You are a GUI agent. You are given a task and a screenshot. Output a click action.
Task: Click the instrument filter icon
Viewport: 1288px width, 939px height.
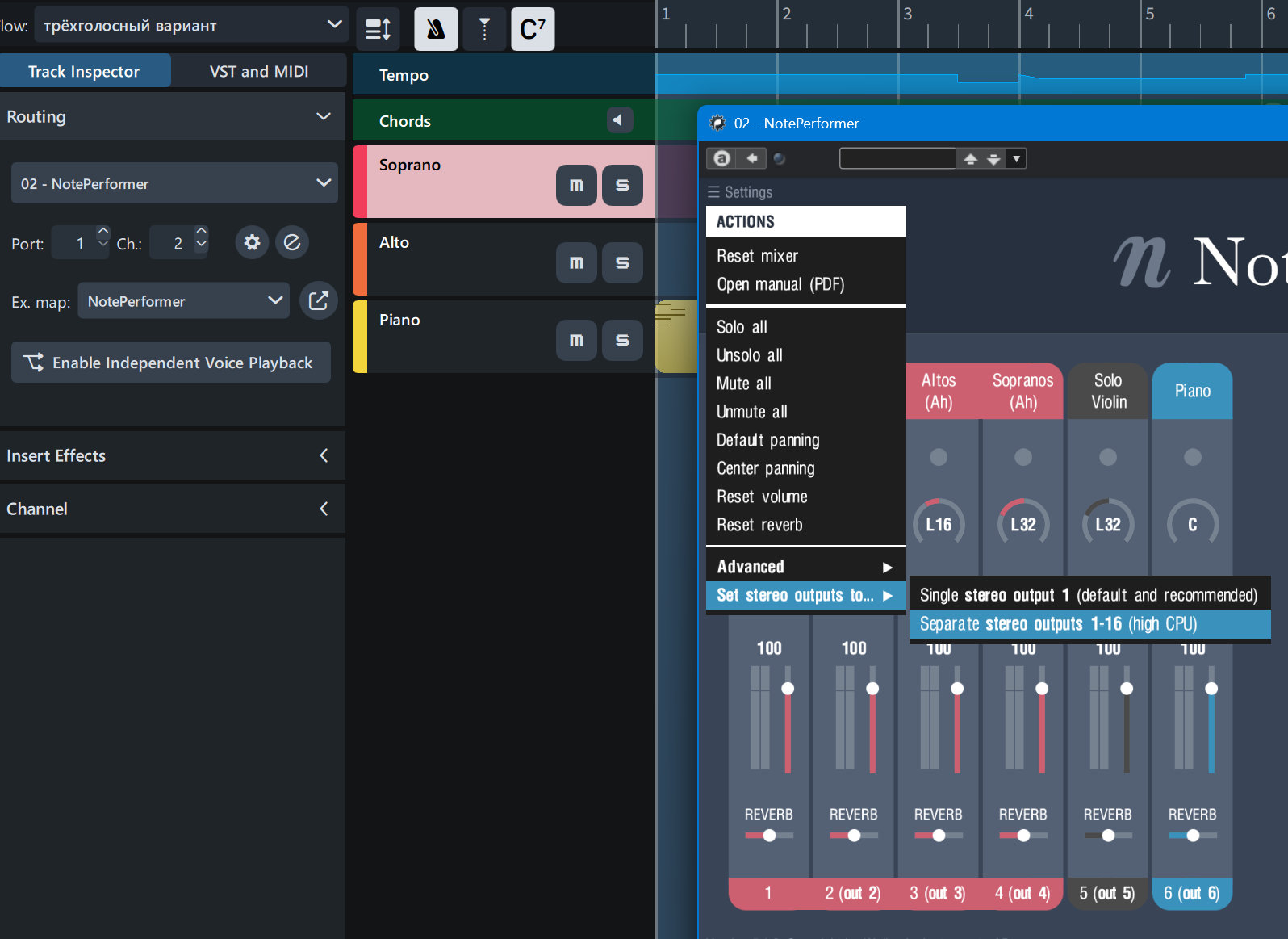tap(485, 29)
